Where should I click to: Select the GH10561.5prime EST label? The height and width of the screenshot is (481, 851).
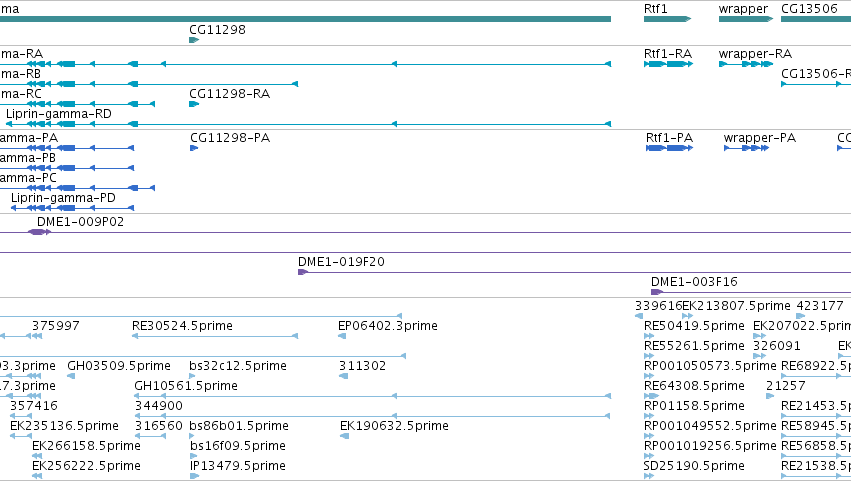click(186, 385)
